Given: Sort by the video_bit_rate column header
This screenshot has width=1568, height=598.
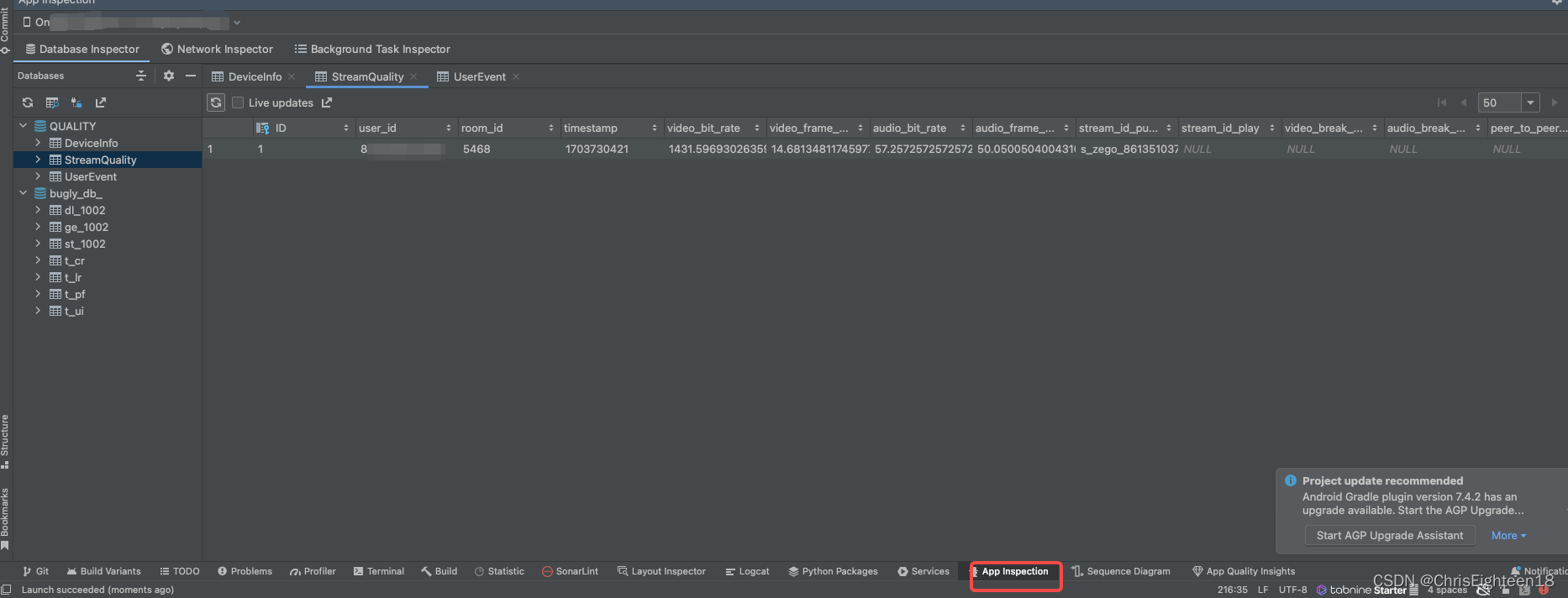Looking at the screenshot, I should coord(713,128).
